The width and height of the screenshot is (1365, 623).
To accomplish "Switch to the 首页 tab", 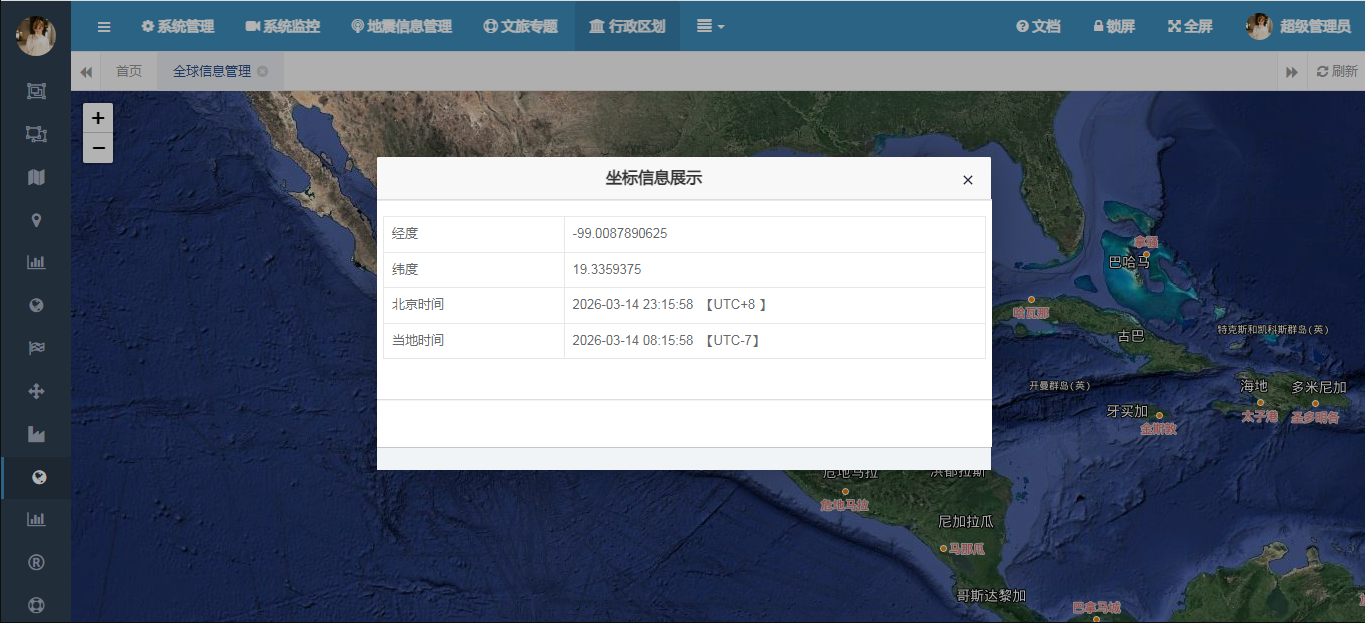I will coord(129,71).
